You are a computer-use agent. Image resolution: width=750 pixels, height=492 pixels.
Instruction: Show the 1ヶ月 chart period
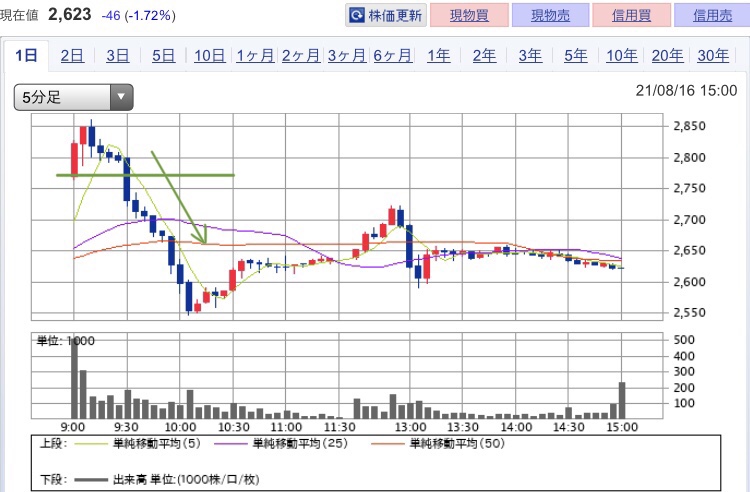[255, 56]
